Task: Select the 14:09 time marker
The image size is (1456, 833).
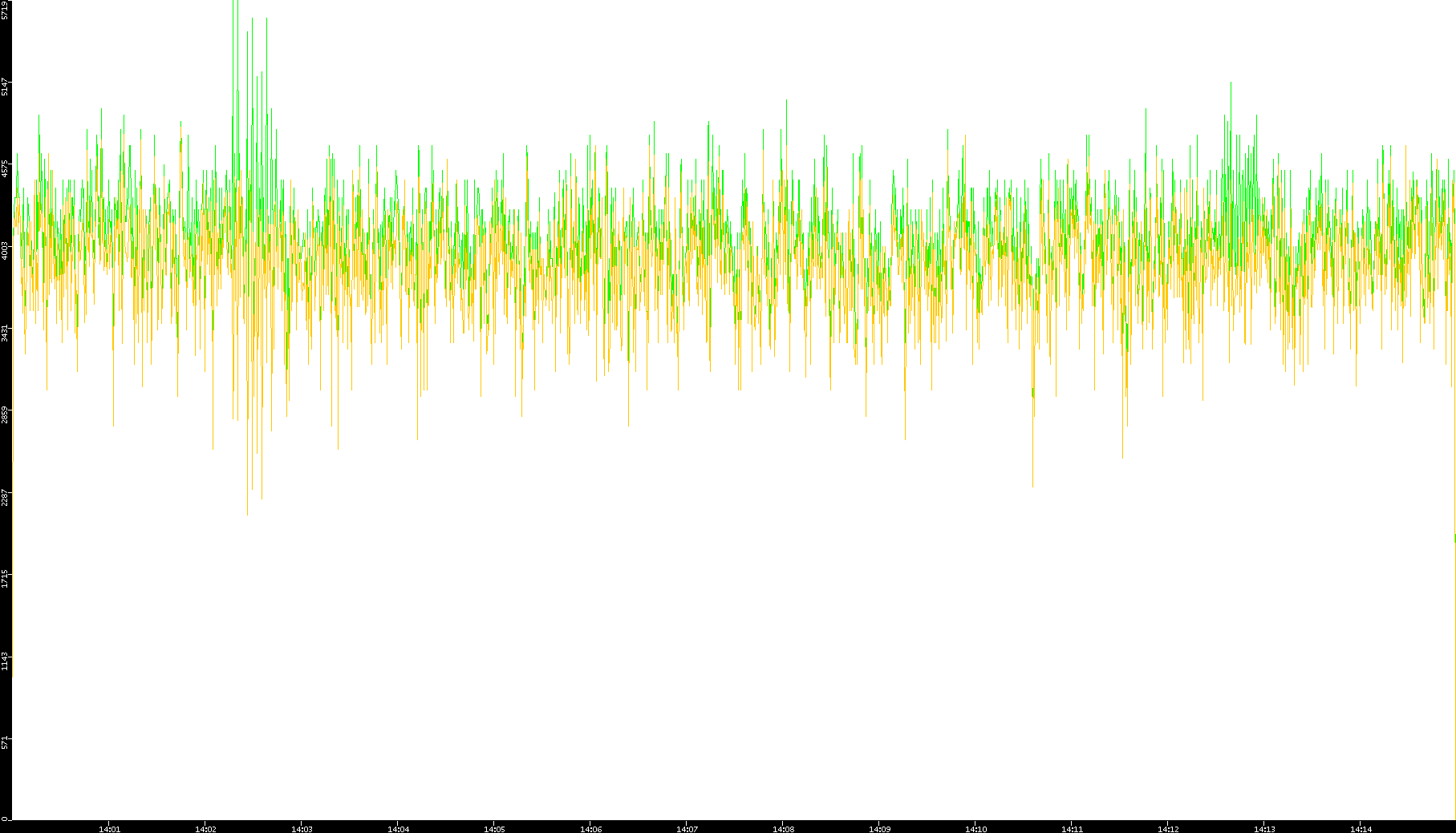Action: click(879, 829)
